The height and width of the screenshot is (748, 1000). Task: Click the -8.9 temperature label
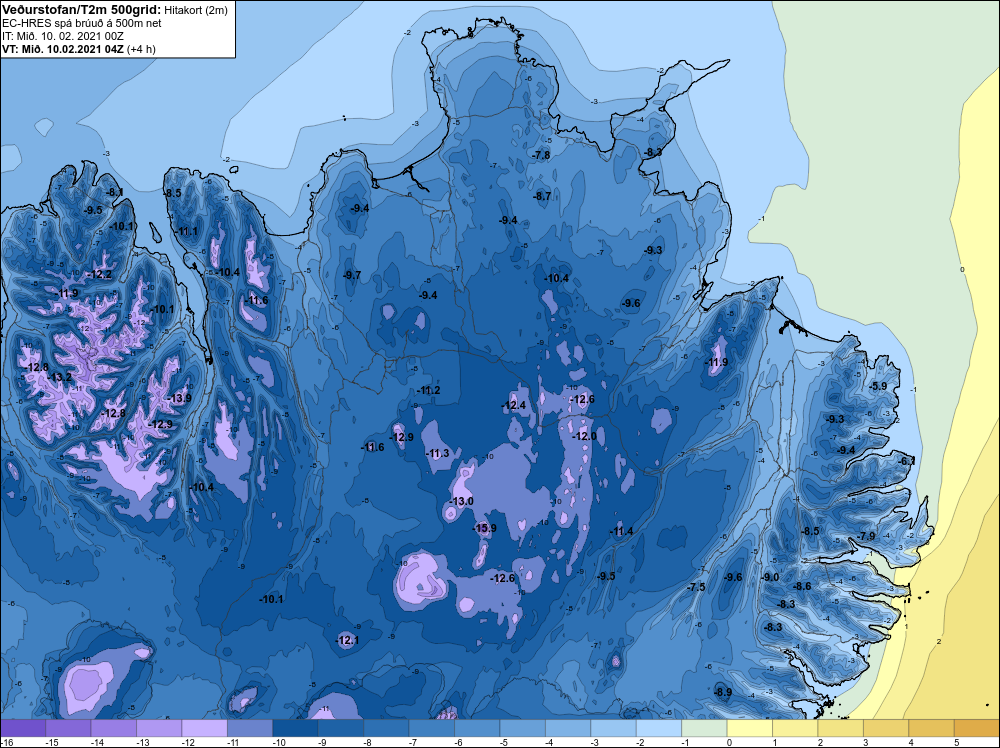[723, 693]
